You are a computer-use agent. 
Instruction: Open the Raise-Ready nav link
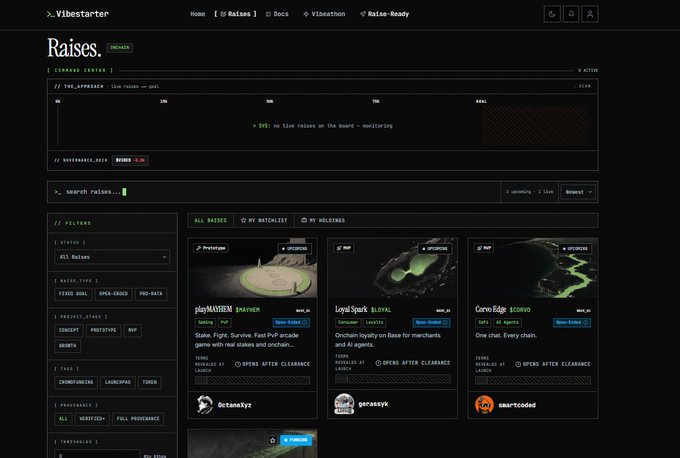click(x=385, y=14)
